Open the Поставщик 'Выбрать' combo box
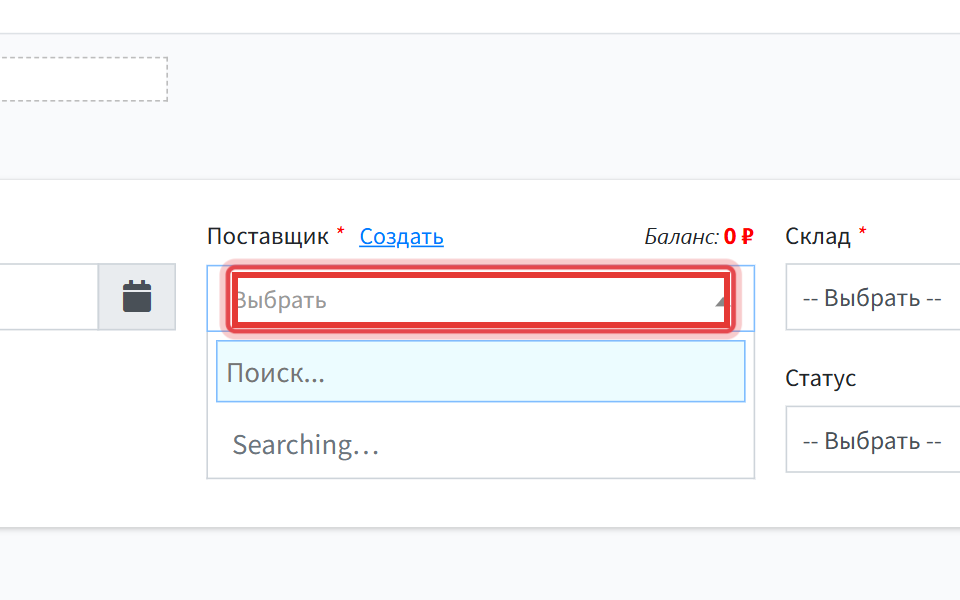The image size is (960, 600). pyautogui.click(x=481, y=299)
